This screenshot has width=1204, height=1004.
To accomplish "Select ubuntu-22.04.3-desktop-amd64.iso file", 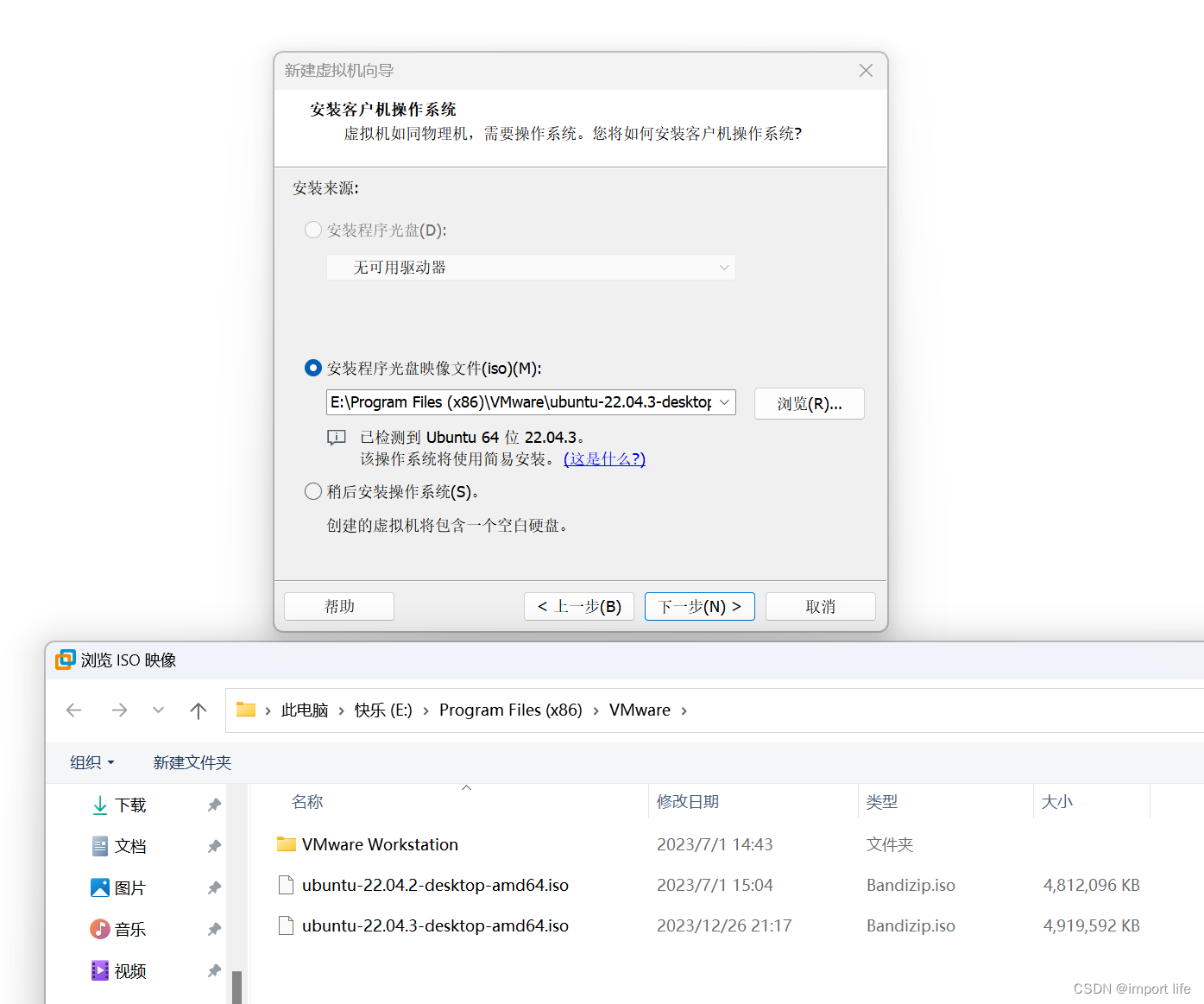I will click(435, 925).
